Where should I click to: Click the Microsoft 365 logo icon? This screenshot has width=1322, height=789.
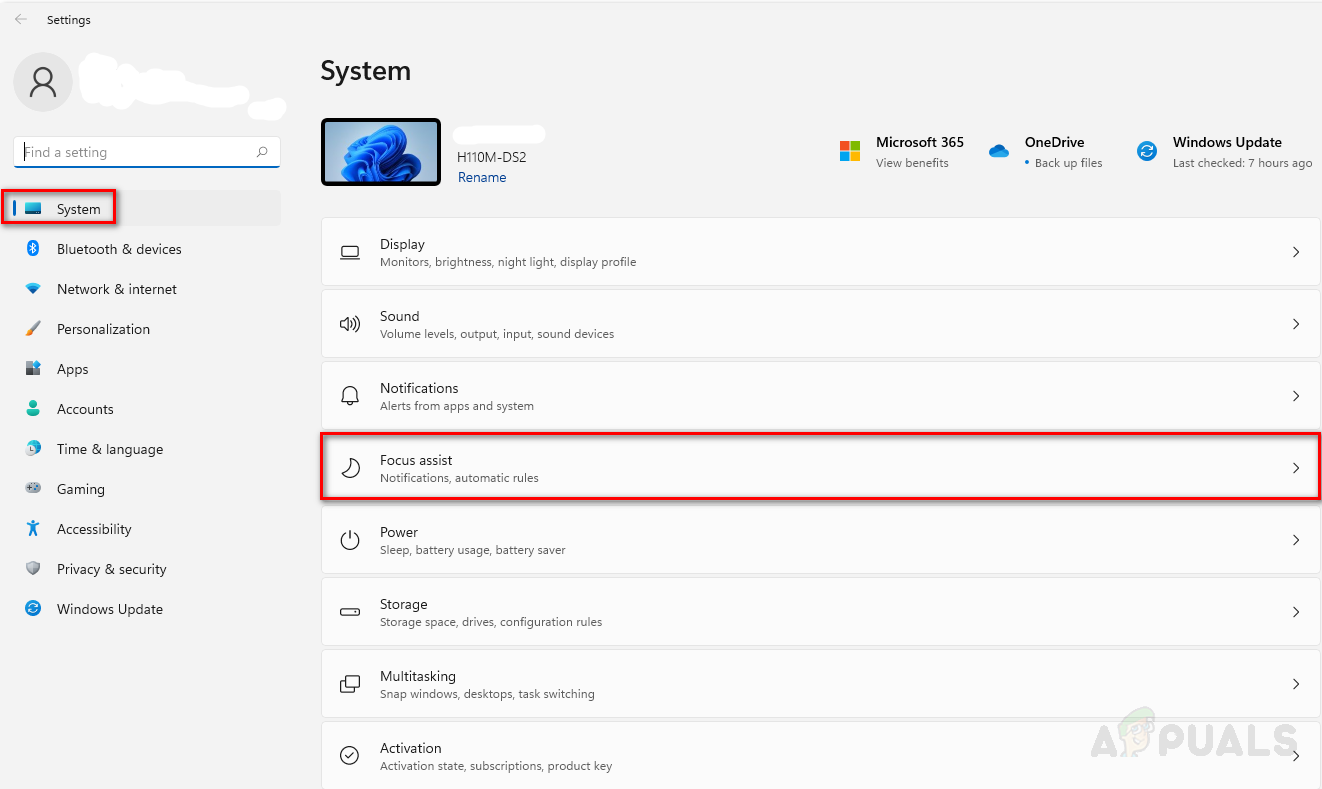click(850, 151)
